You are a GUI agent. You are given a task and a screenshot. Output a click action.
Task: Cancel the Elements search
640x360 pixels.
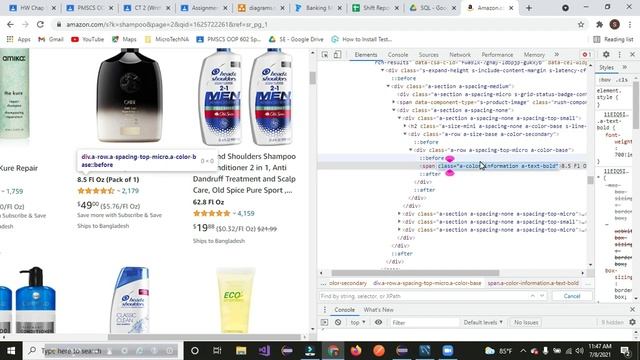[x=572, y=296]
